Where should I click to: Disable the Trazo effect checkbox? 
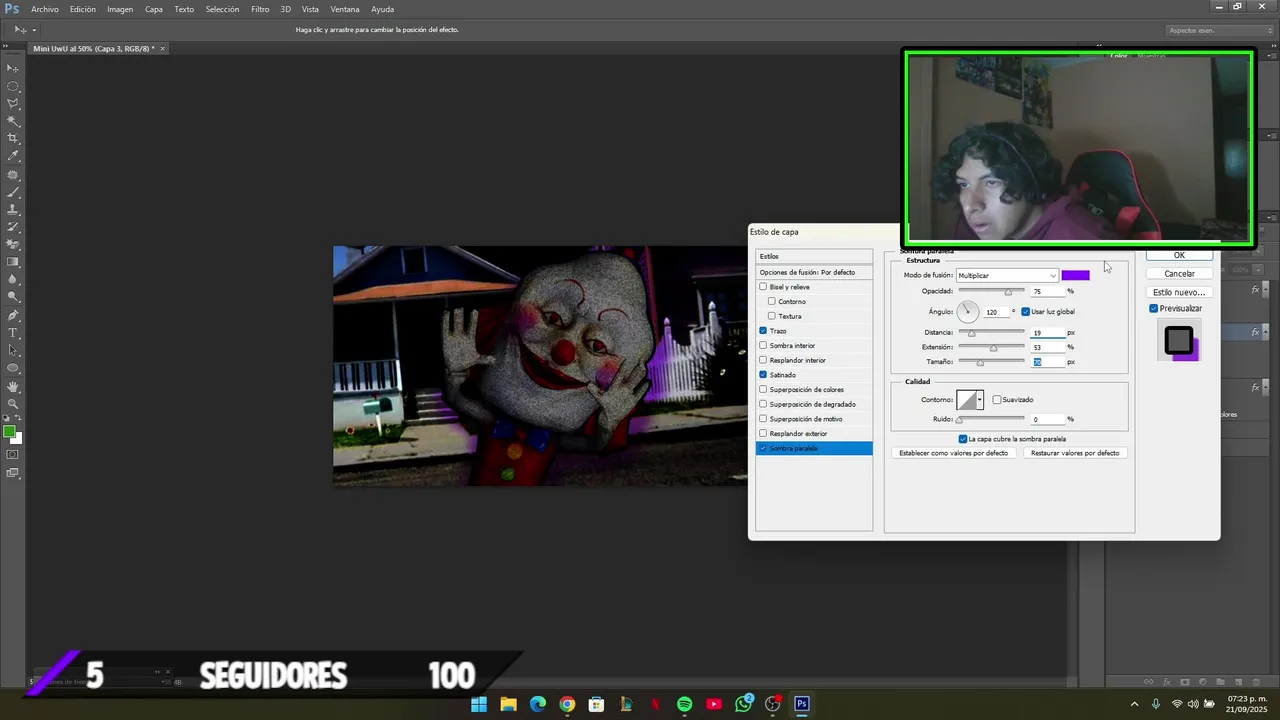click(x=763, y=331)
